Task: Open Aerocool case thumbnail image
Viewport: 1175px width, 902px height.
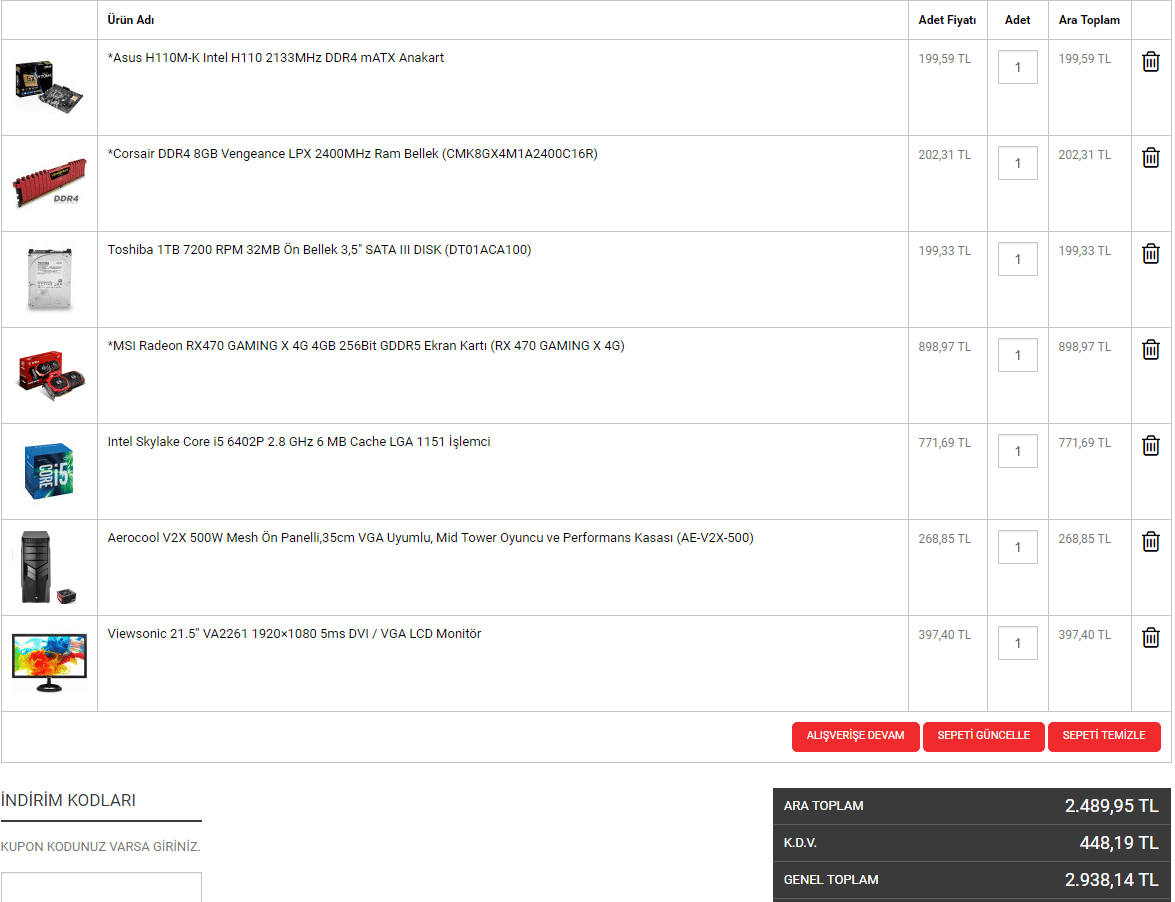Action: click(49, 567)
